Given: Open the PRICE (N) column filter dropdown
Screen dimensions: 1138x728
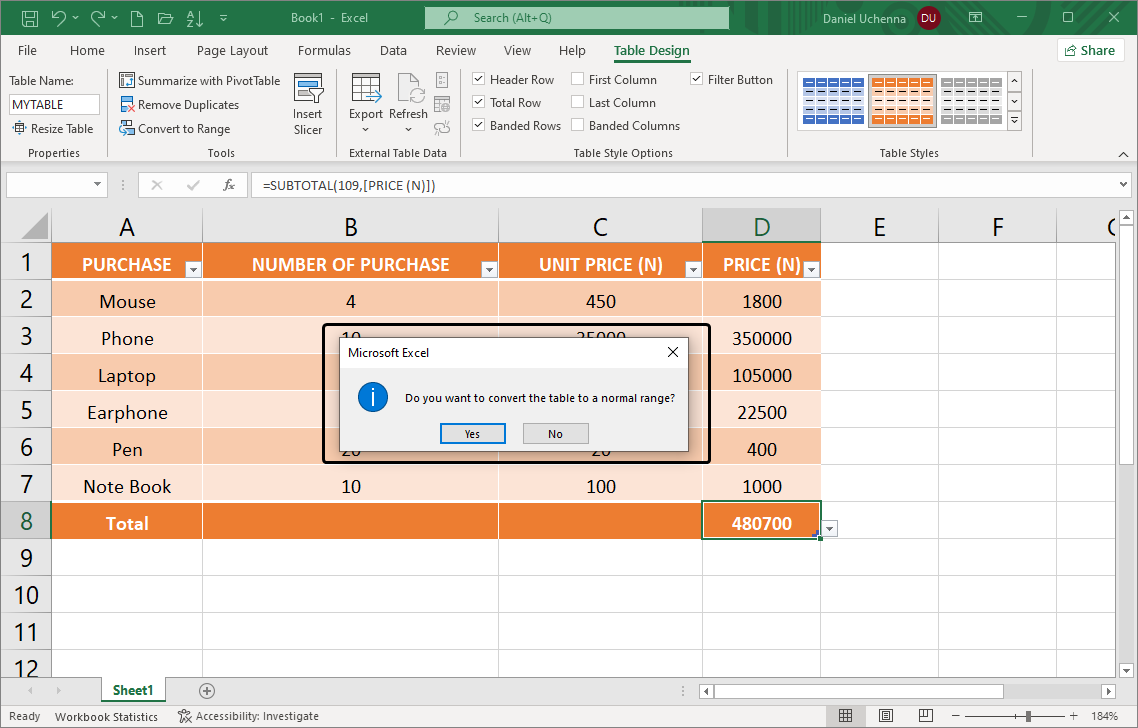Looking at the screenshot, I should pos(812,267).
